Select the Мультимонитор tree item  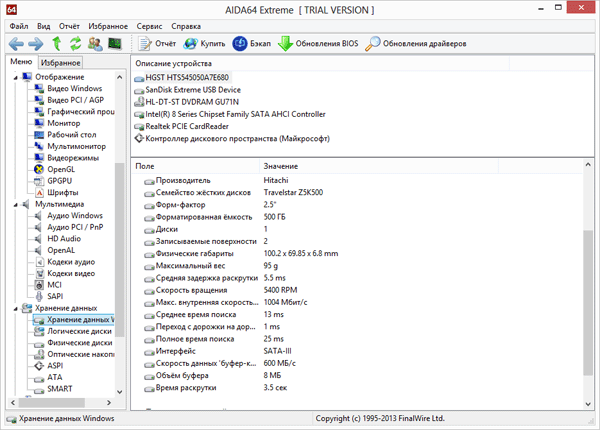(x=77, y=146)
